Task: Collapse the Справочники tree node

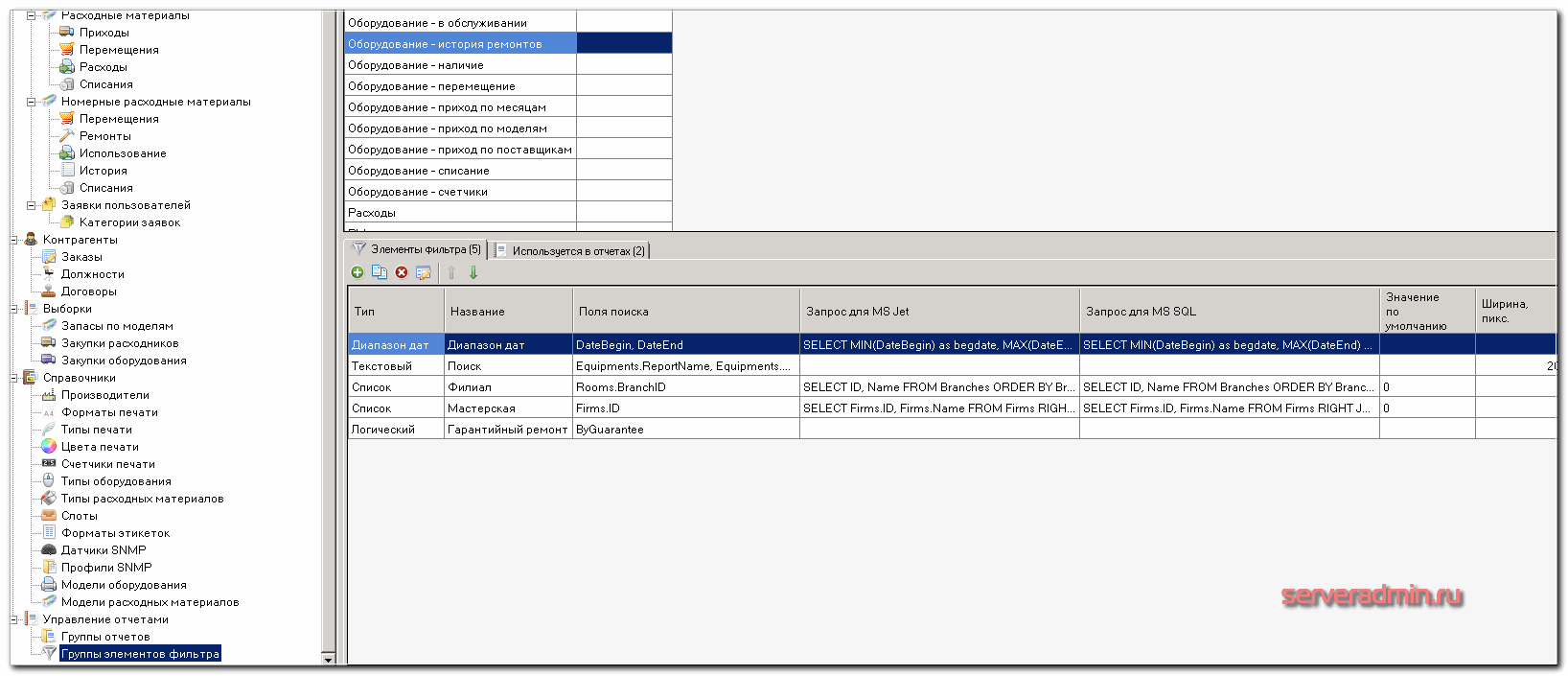Action: [15, 378]
